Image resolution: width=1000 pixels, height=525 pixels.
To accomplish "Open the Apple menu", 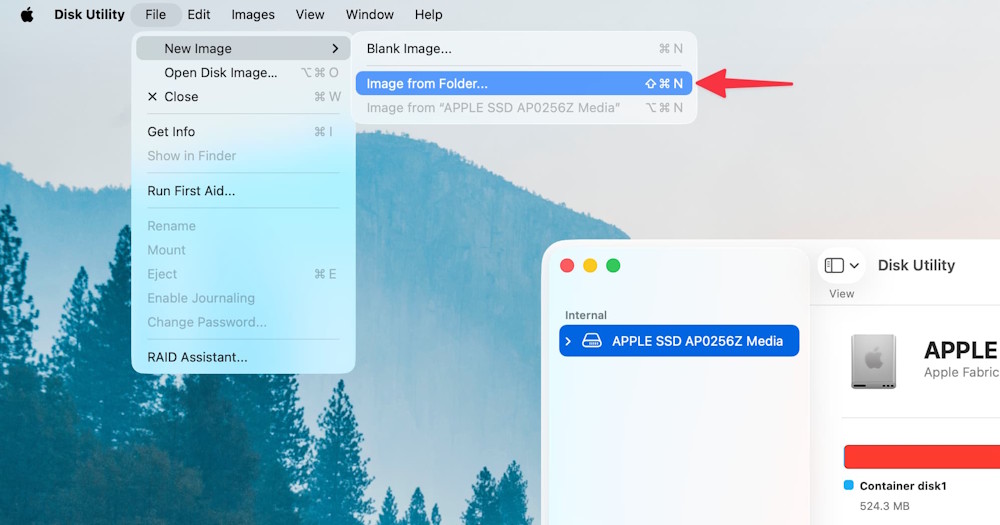I will pos(27,14).
